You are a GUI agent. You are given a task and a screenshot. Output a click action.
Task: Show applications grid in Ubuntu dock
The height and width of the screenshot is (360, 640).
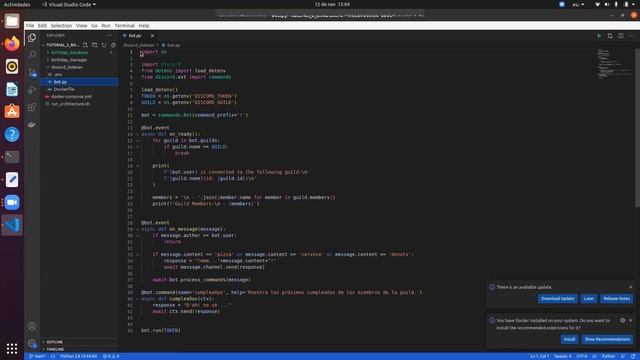[12, 348]
